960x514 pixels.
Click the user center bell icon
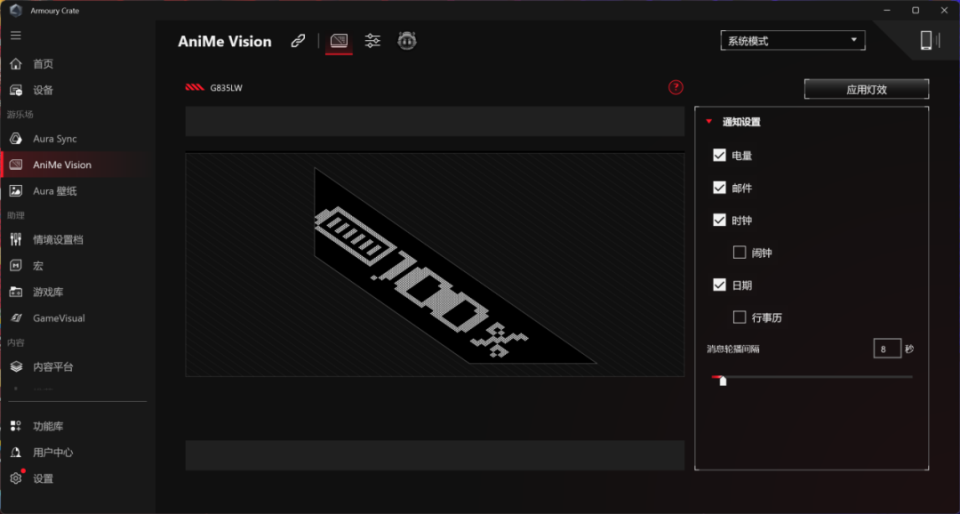click(x=16, y=453)
